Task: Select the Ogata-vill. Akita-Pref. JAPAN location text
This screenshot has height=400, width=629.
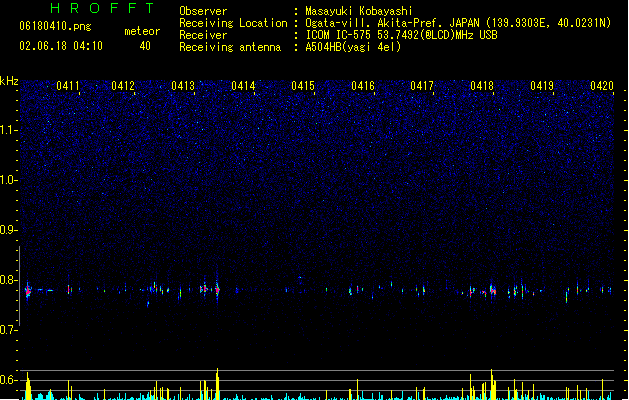Action: coord(458,23)
